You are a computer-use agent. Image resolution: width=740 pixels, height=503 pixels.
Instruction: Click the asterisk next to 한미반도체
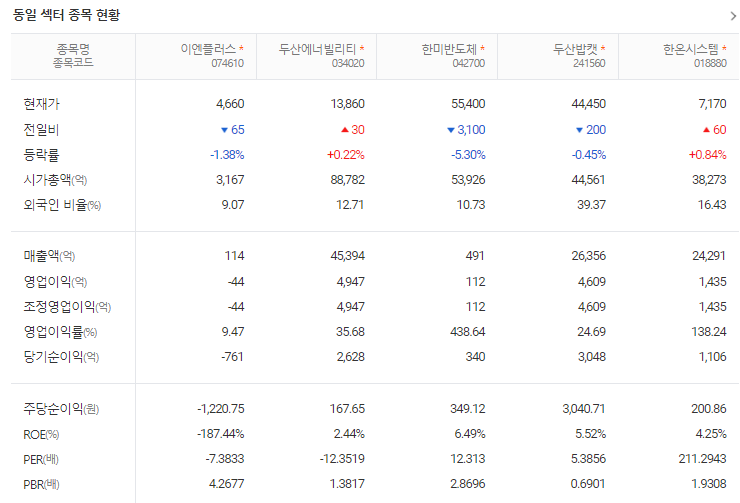482,48
